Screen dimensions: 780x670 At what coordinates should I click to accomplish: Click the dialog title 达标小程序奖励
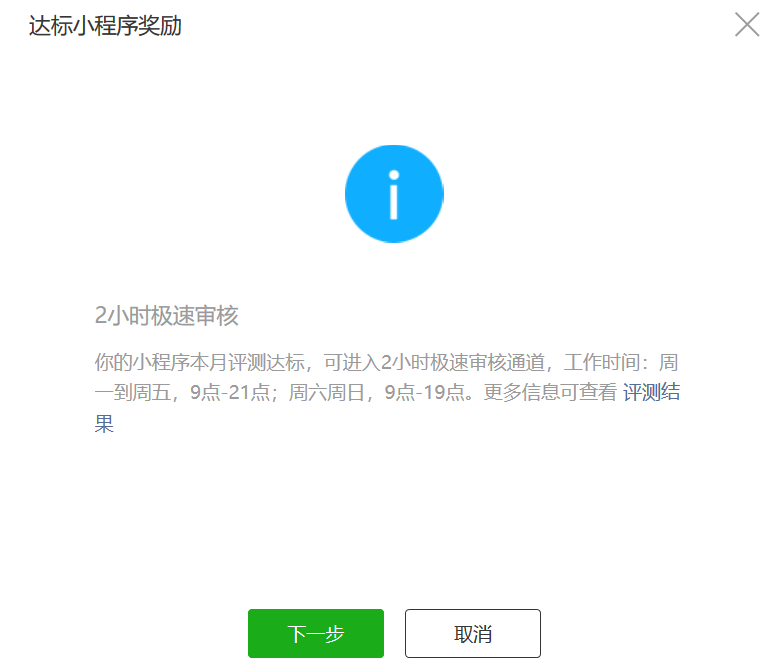(x=105, y=25)
